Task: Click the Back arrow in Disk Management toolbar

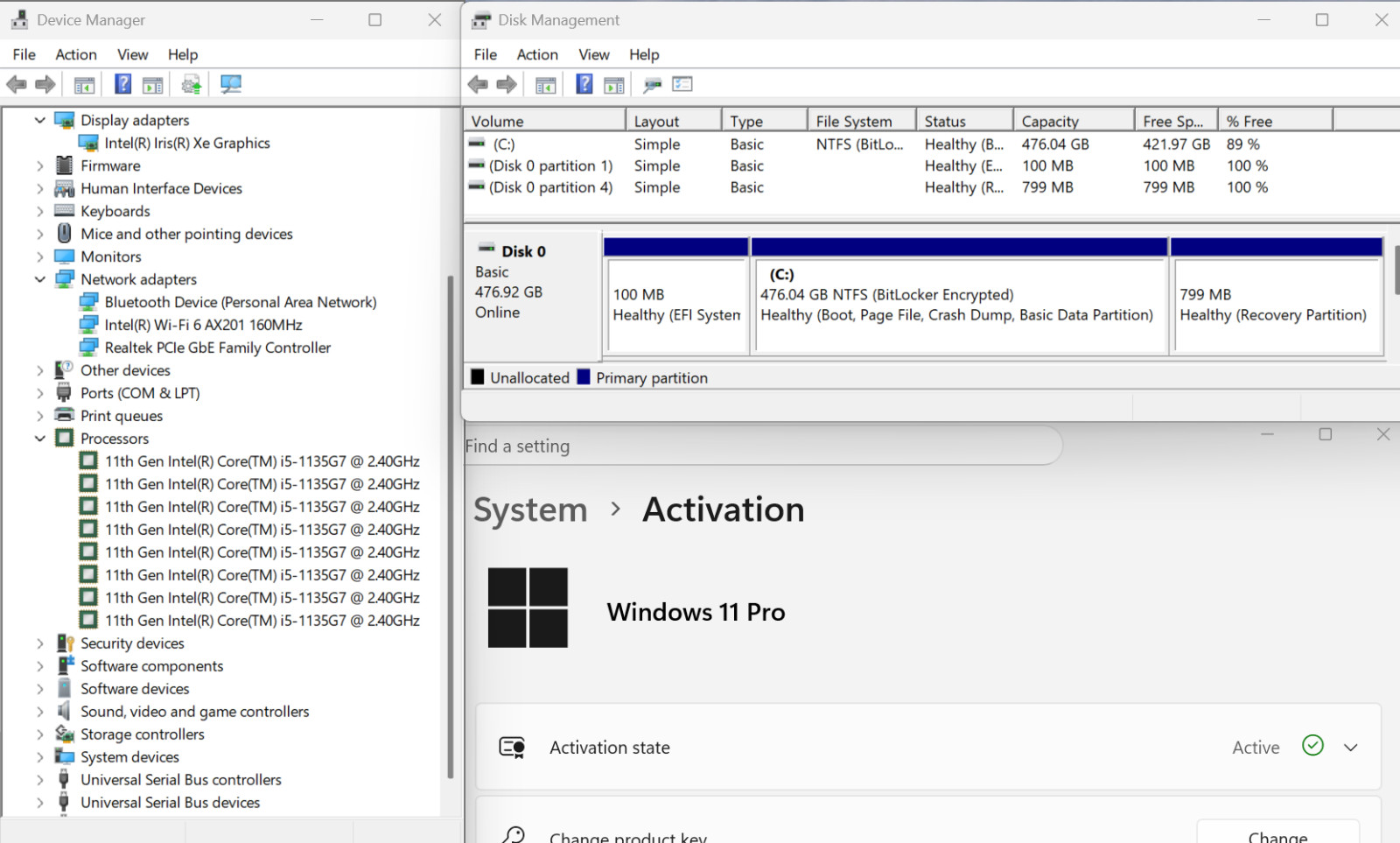Action: coord(478,84)
